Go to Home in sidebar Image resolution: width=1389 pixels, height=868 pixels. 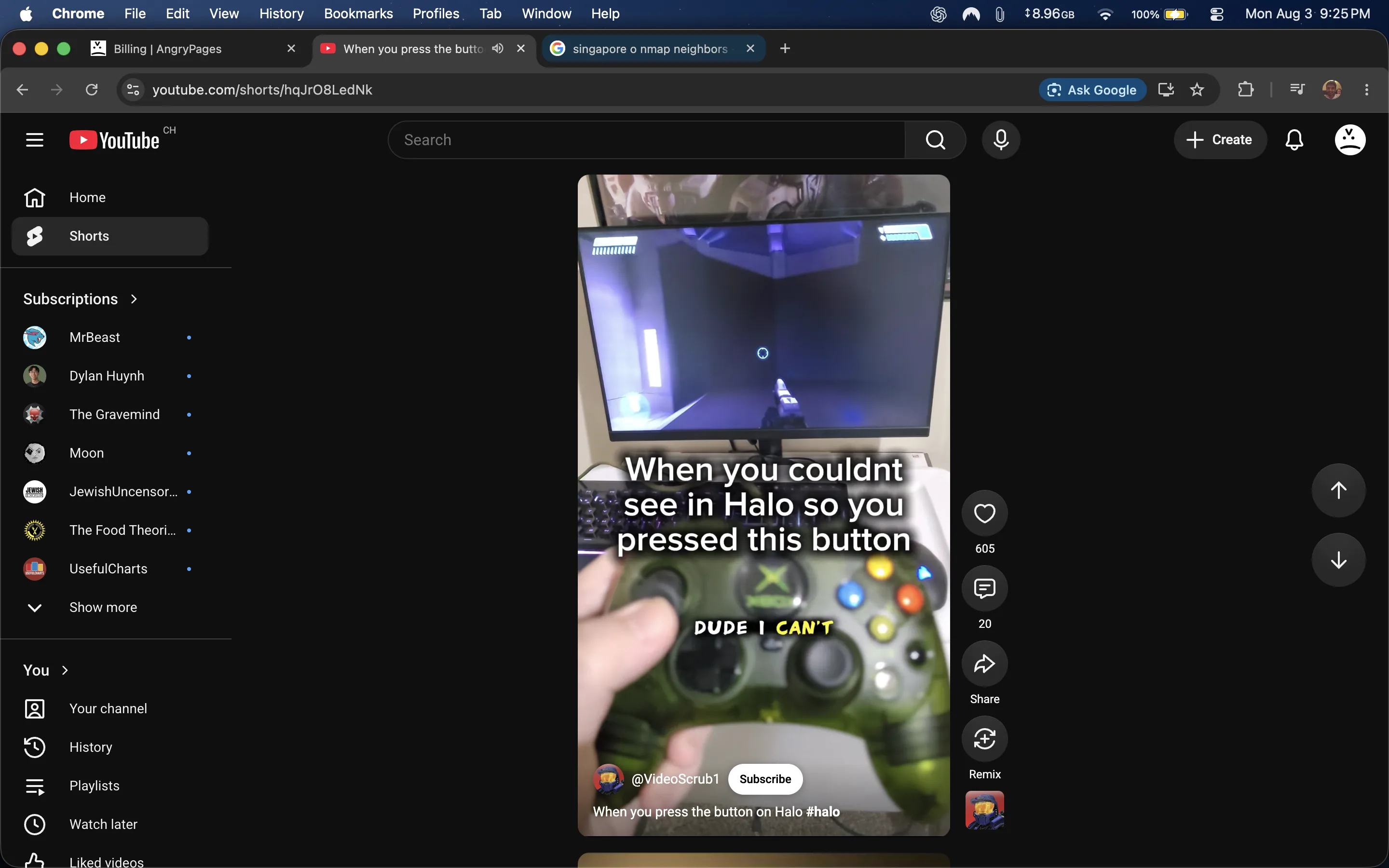(x=109, y=198)
